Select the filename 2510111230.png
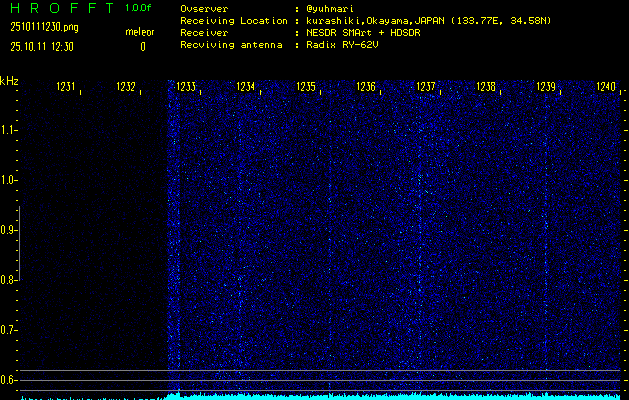 [44, 27]
